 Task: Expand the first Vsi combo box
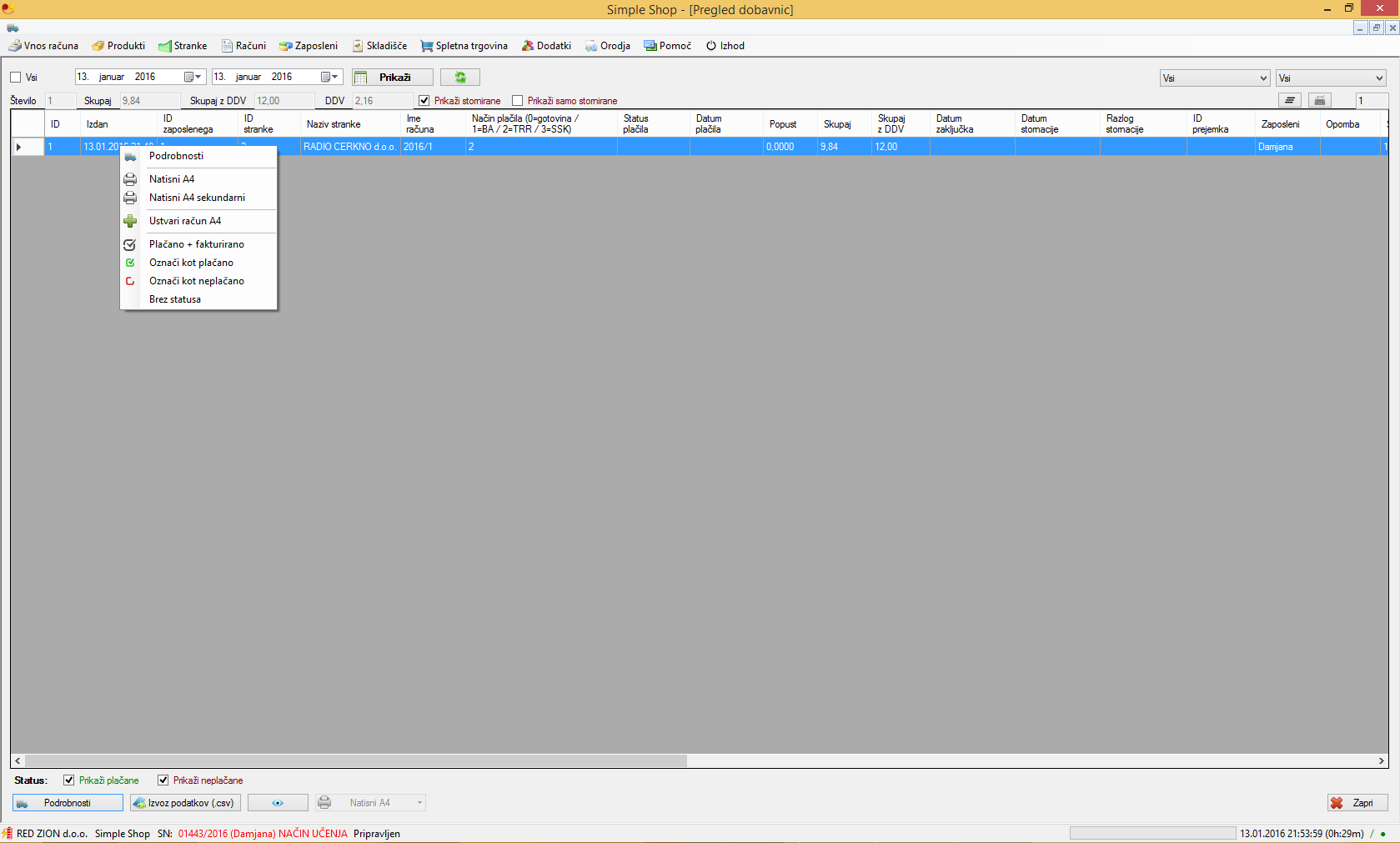coord(1262,78)
